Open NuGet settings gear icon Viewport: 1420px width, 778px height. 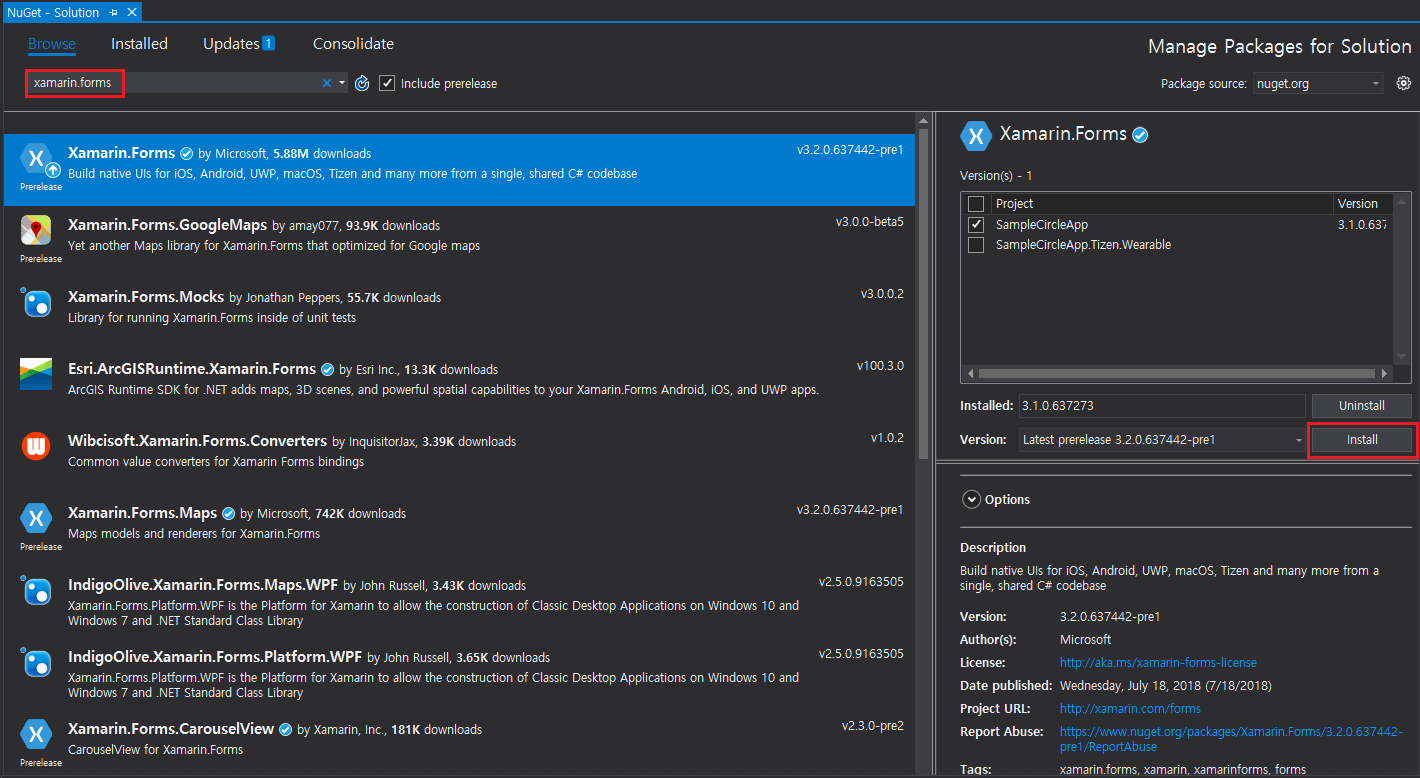(x=1404, y=83)
